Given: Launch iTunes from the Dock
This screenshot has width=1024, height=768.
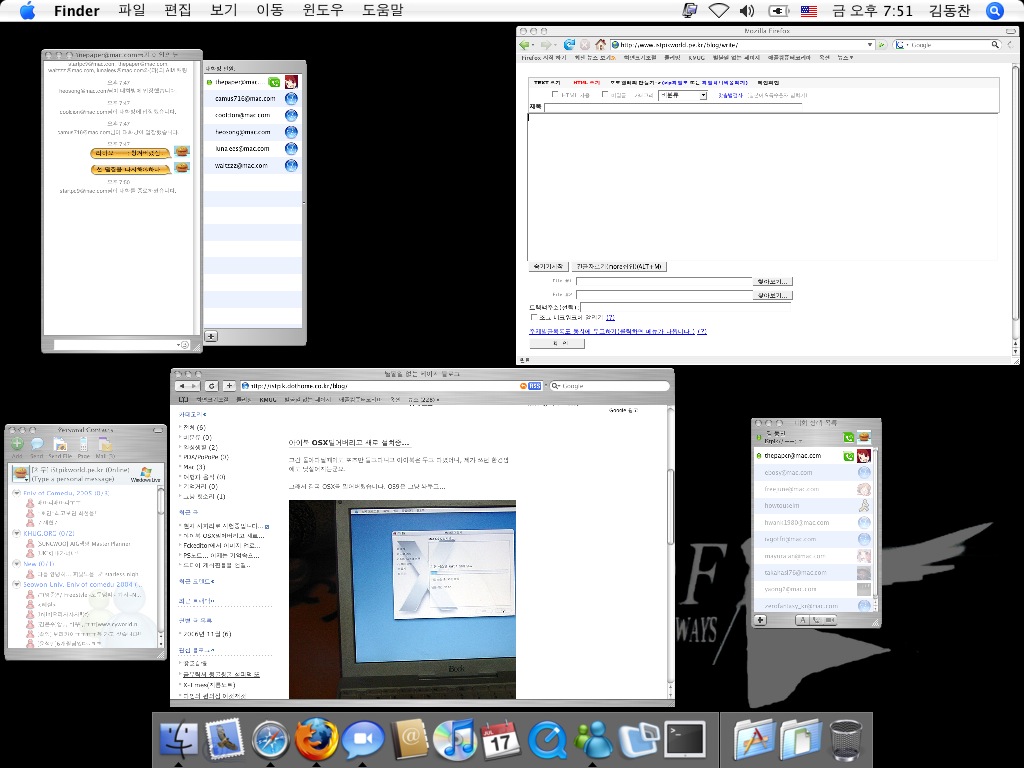Looking at the screenshot, I should pos(457,741).
